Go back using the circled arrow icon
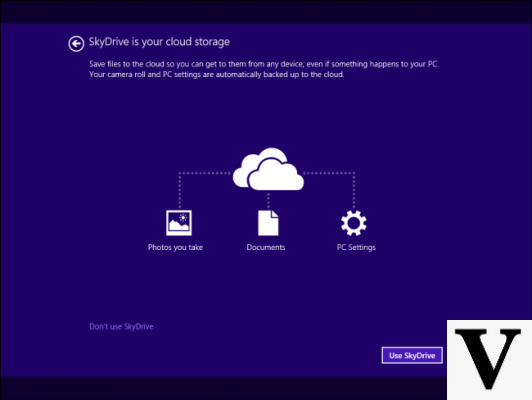The width and height of the screenshot is (532, 400). pos(76,44)
